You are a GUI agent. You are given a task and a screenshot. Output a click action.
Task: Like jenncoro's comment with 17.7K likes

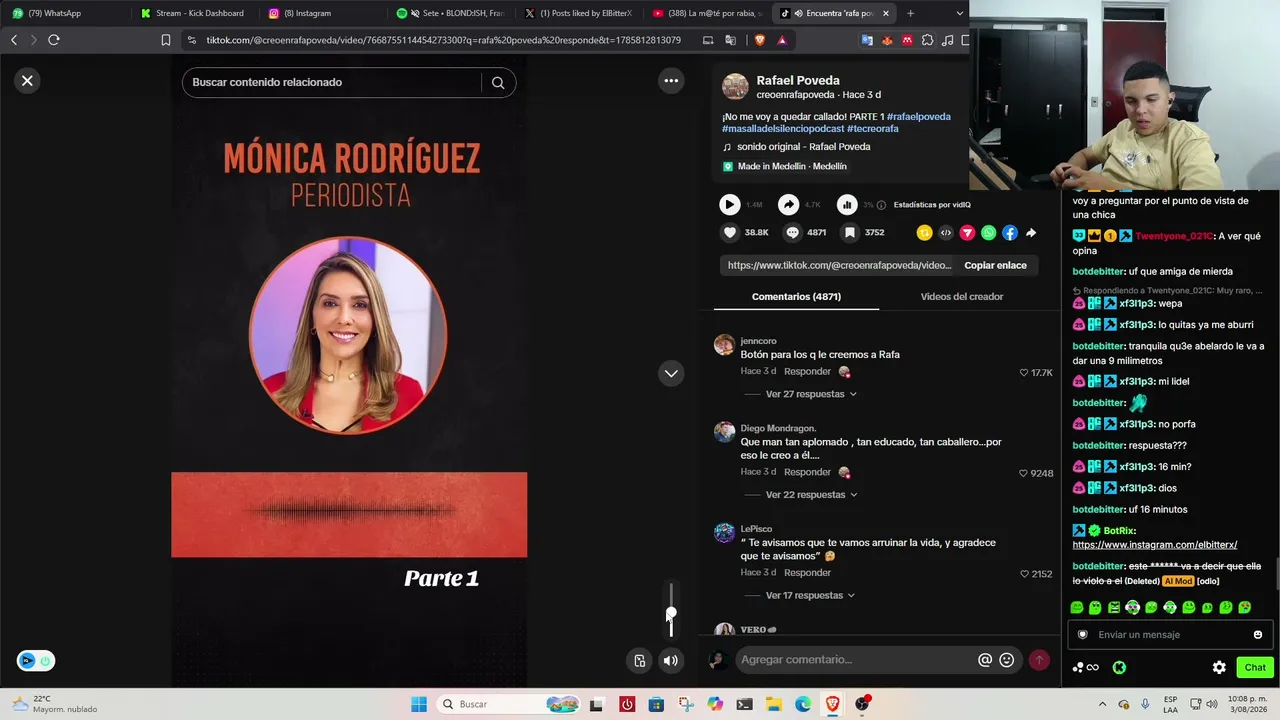tap(1024, 373)
